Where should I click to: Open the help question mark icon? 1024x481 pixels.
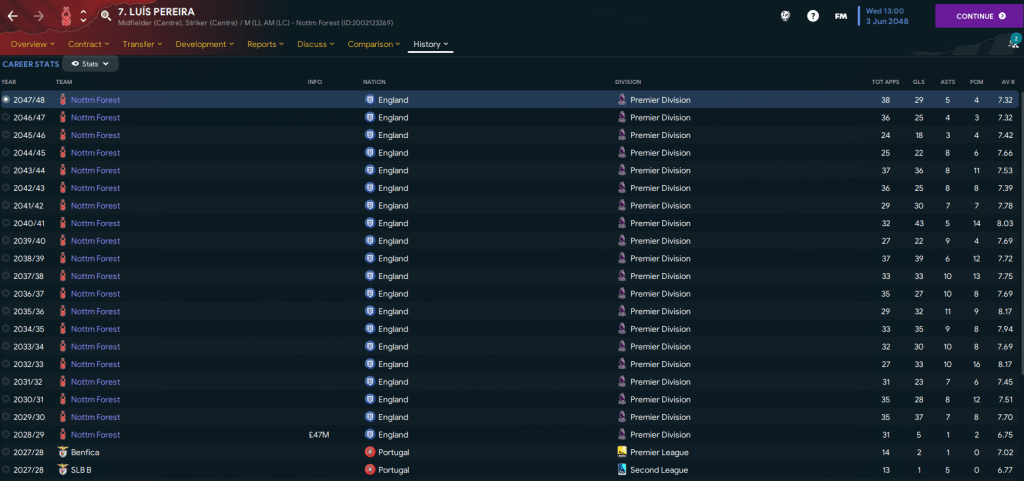(813, 16)
